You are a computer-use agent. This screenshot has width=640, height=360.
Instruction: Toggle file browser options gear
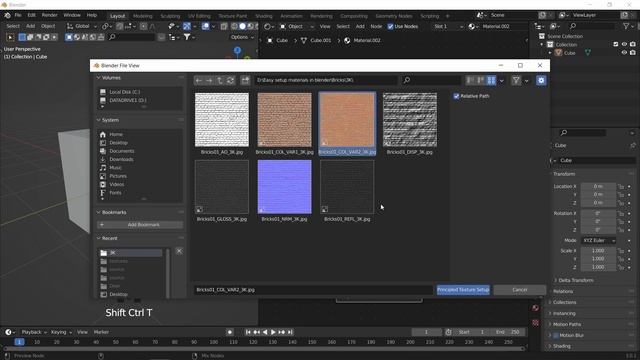click(x=541, y=80)
